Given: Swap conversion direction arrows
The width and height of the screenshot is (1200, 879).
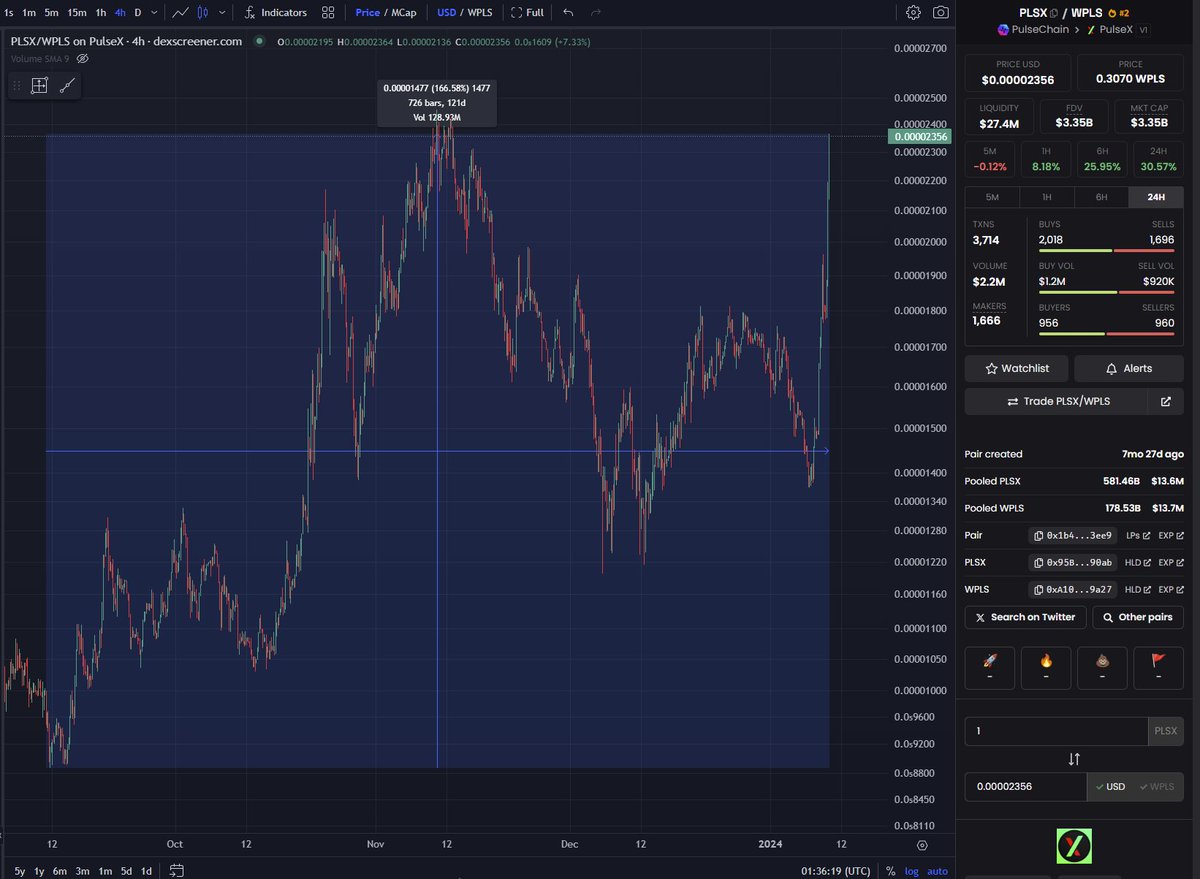Looking at the screenshot, I should point(1074,759).
